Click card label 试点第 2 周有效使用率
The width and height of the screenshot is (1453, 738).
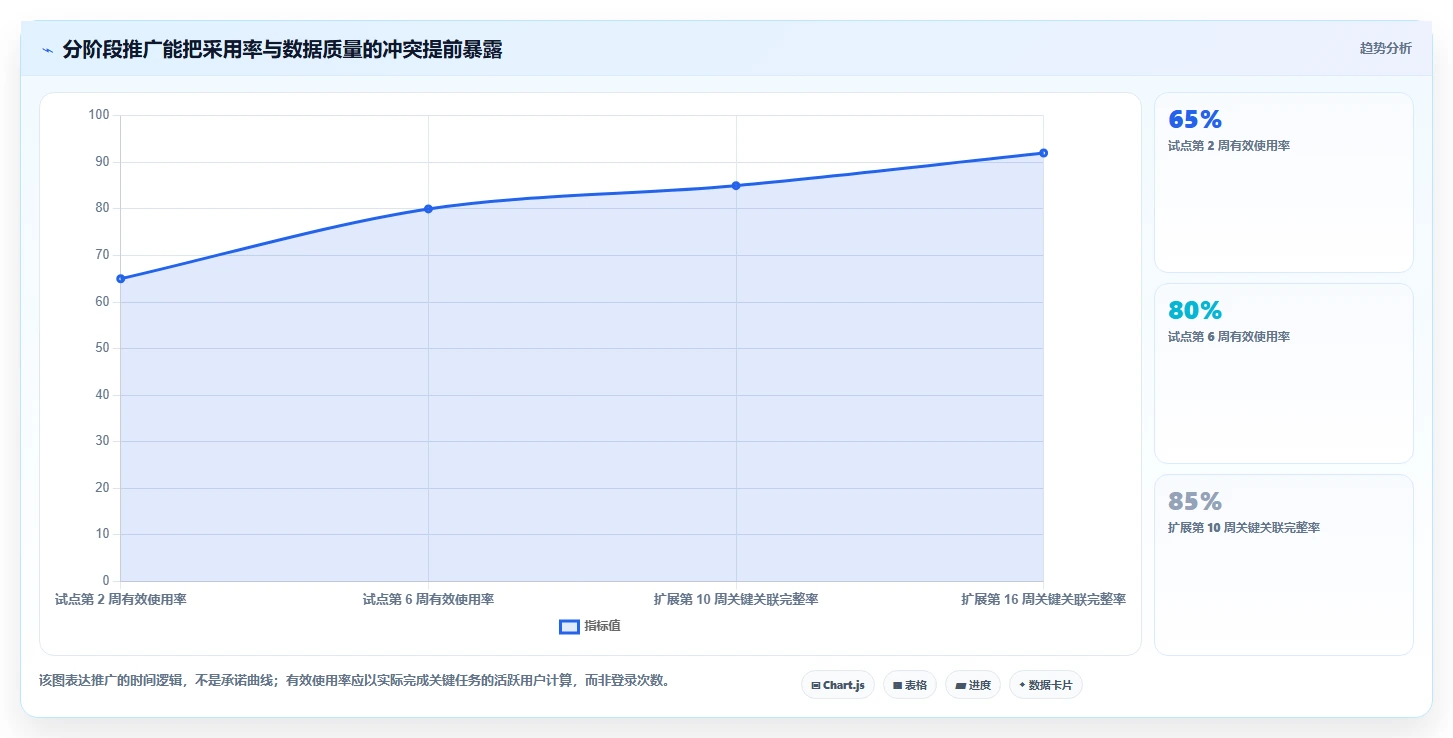coord(1229,146)
